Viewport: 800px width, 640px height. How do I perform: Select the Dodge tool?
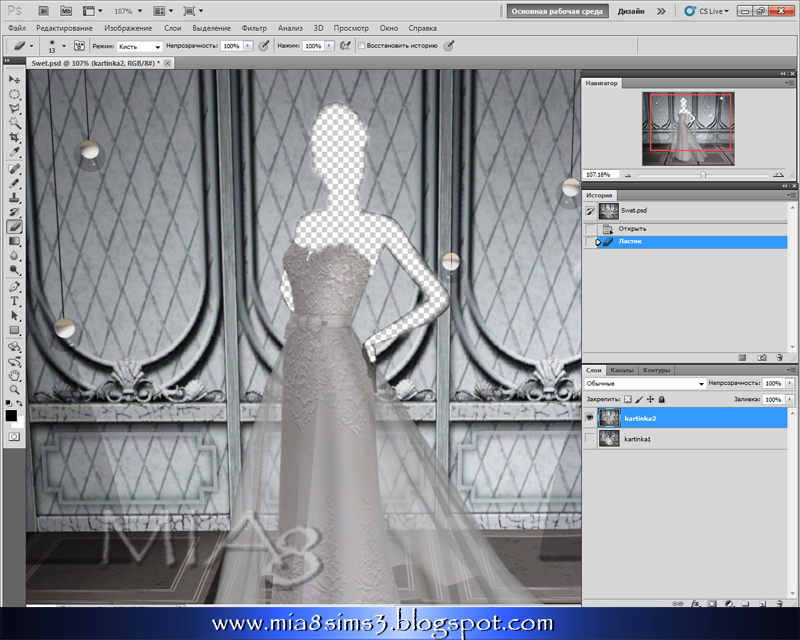point(14,270)
